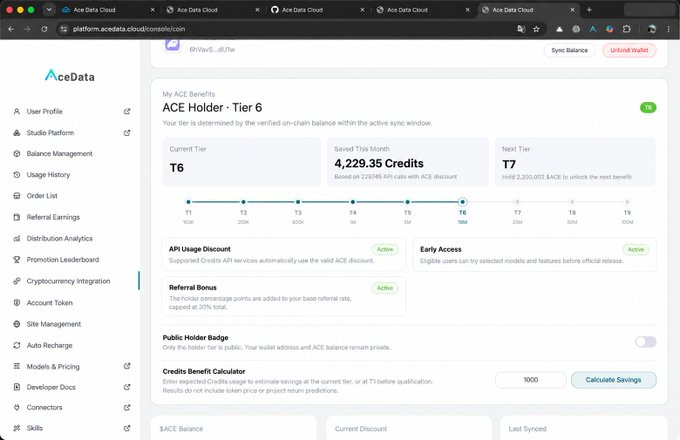Click the T3 tier marker on progress bar
Image resolution: width=680 pixels, height=440 pixels.
coord(298,202)
